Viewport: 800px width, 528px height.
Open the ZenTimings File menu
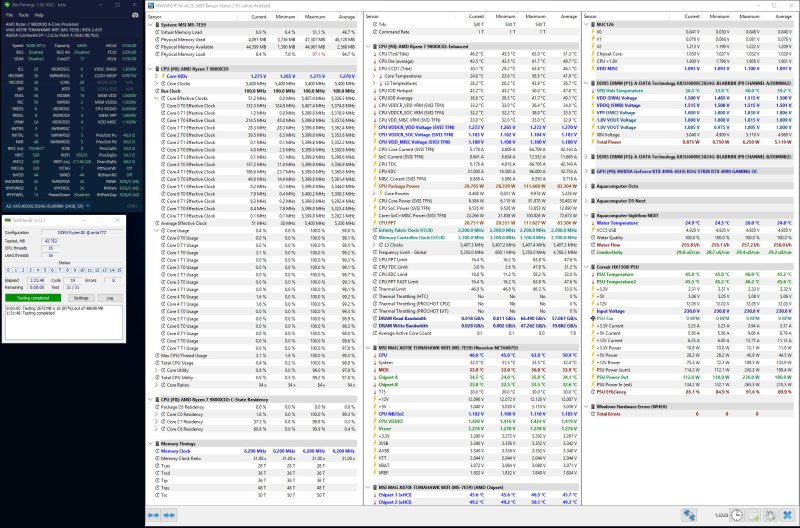coord(9,15)
